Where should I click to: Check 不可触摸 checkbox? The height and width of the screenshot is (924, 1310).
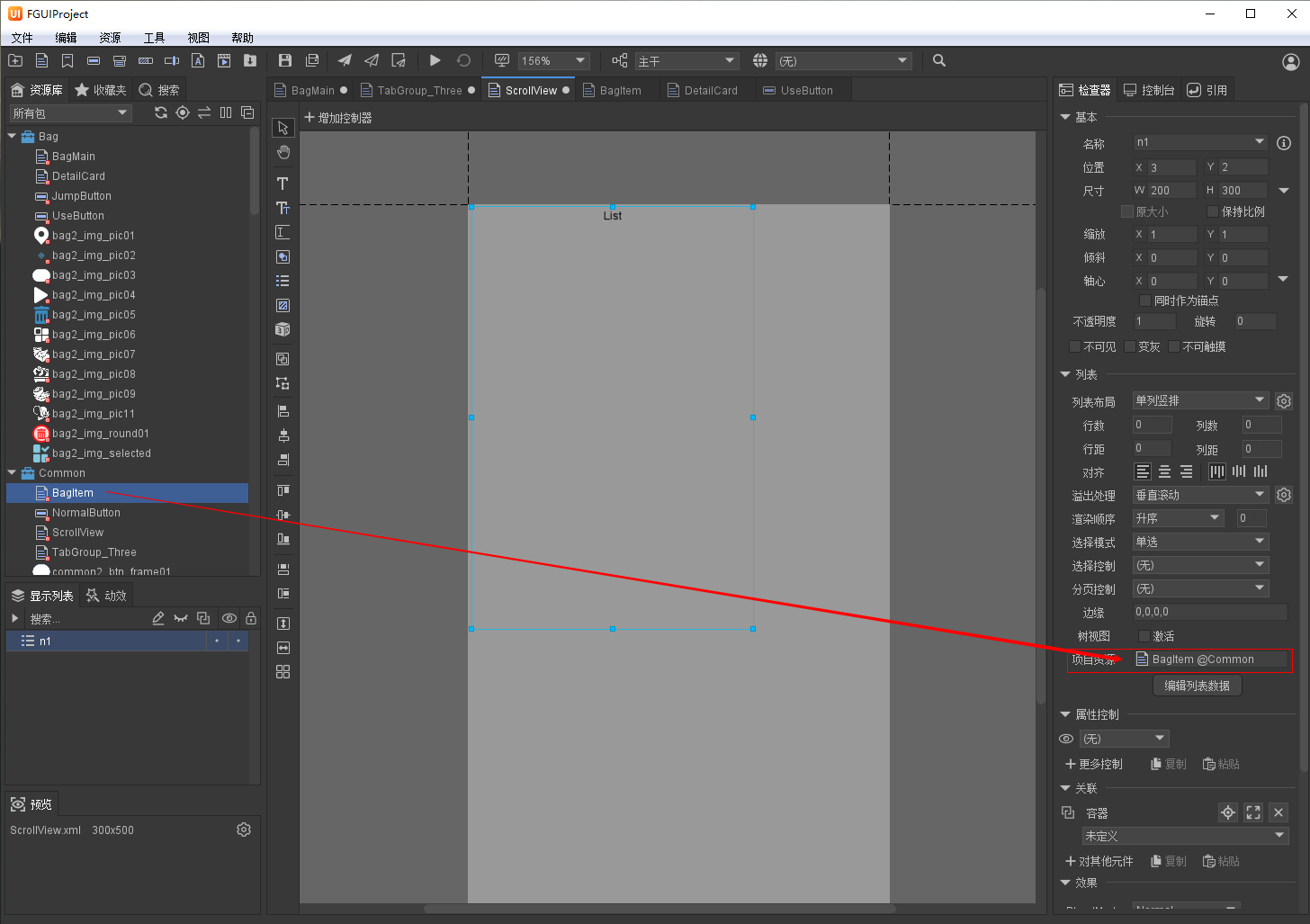click(1173, 346)
